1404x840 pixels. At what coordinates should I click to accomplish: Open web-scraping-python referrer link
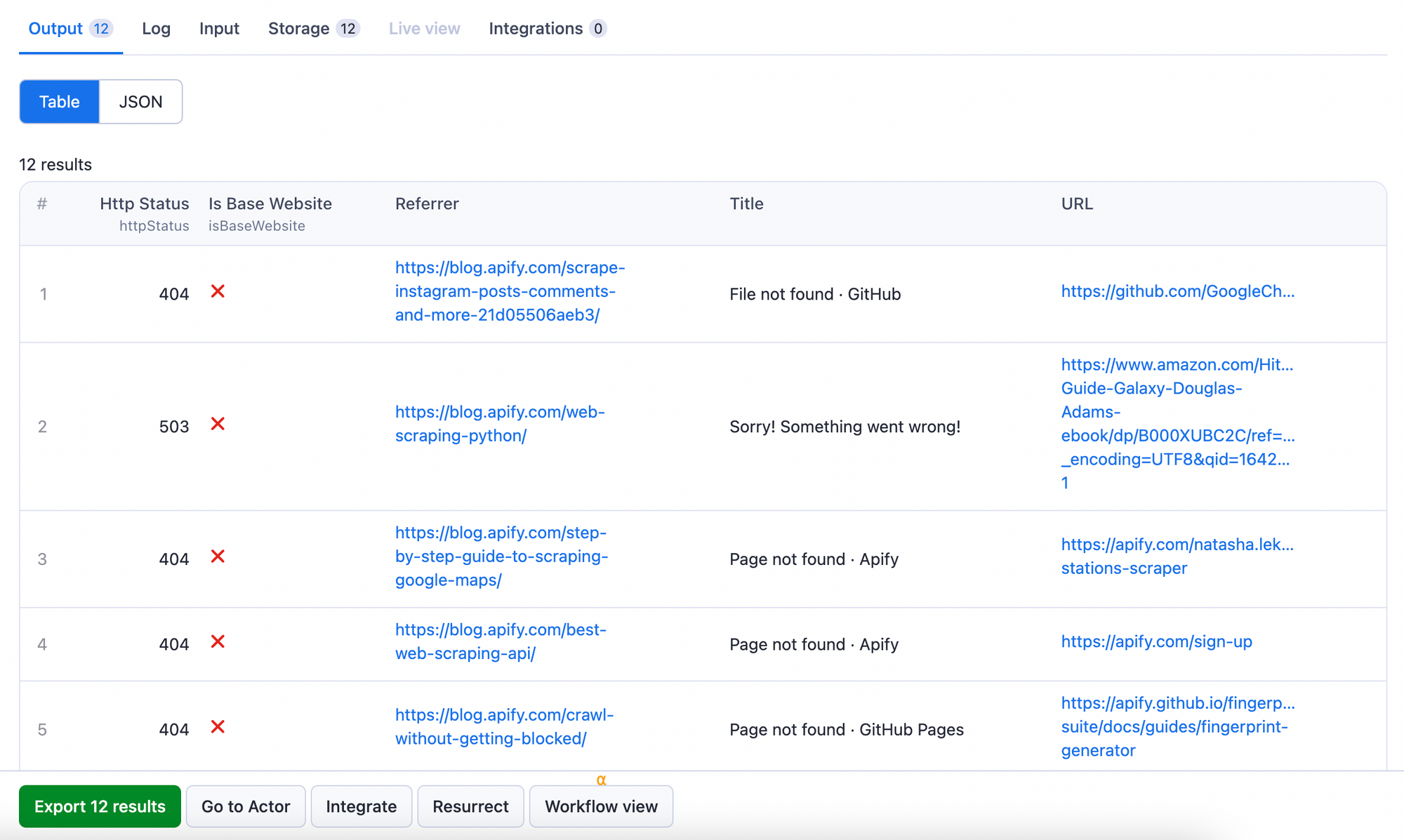pyautogui.click(x=499, y=423)
